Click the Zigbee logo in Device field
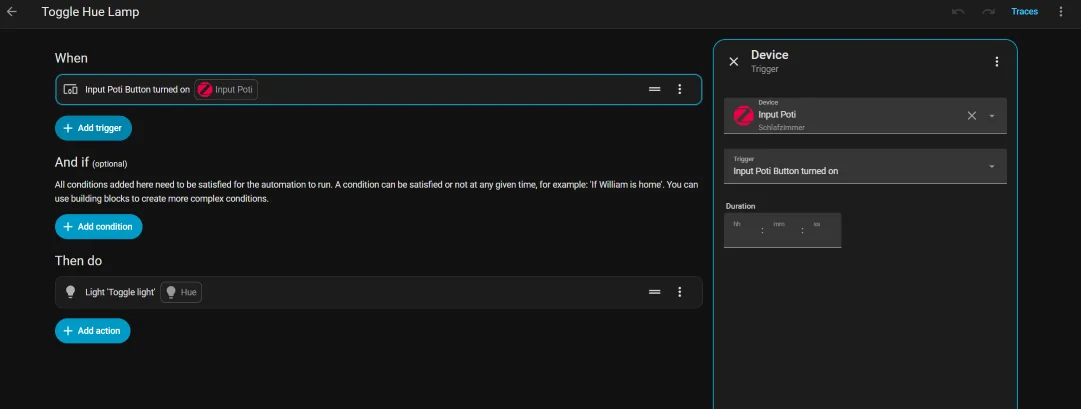 pyautogui.click(x=743, y=115)
